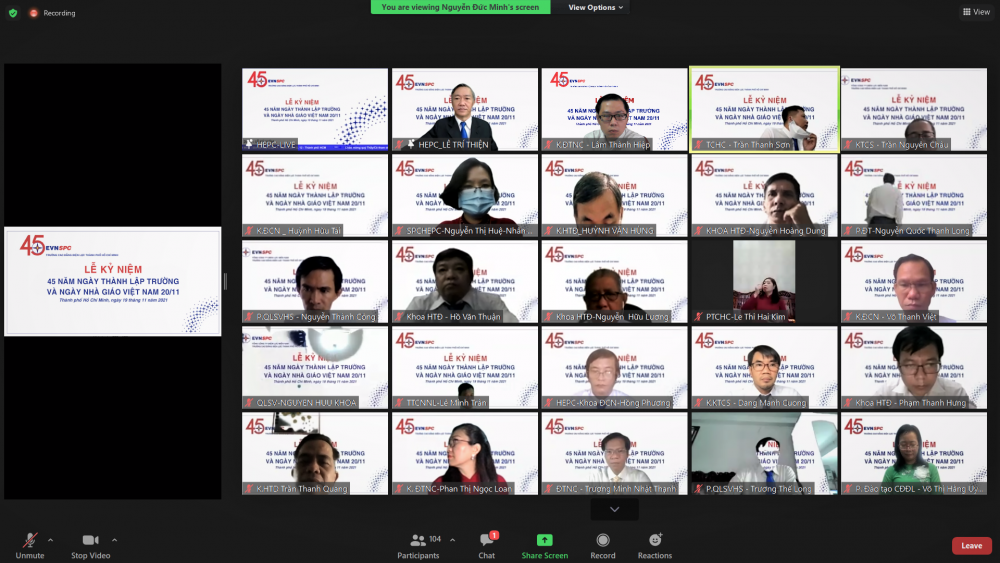This screenshot has width=1000, height=563.
Task: Select Nguyễn Thành Công video tile
Action: click(x=315, y=282)
